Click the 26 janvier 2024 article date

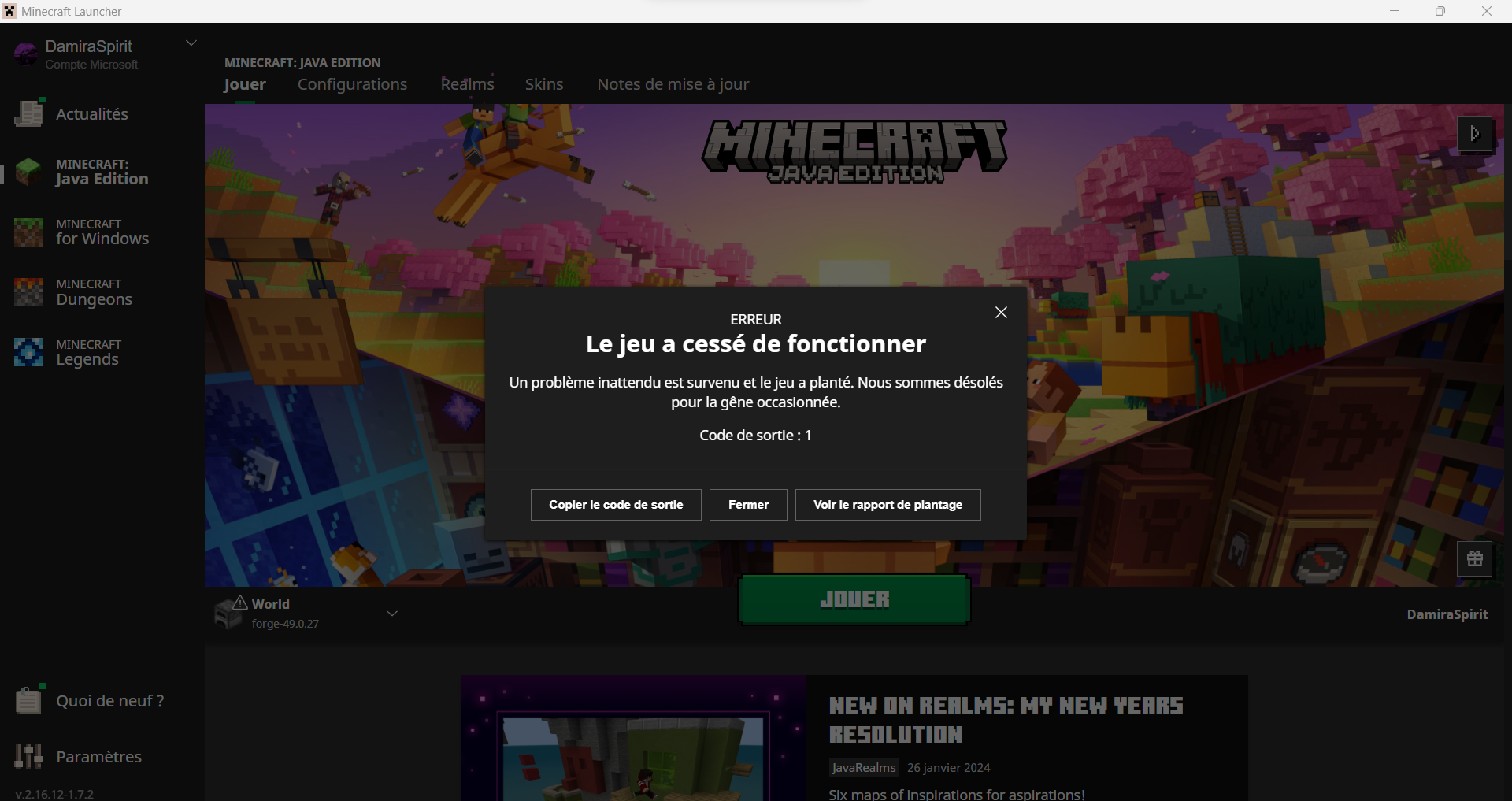click(949, 768)
